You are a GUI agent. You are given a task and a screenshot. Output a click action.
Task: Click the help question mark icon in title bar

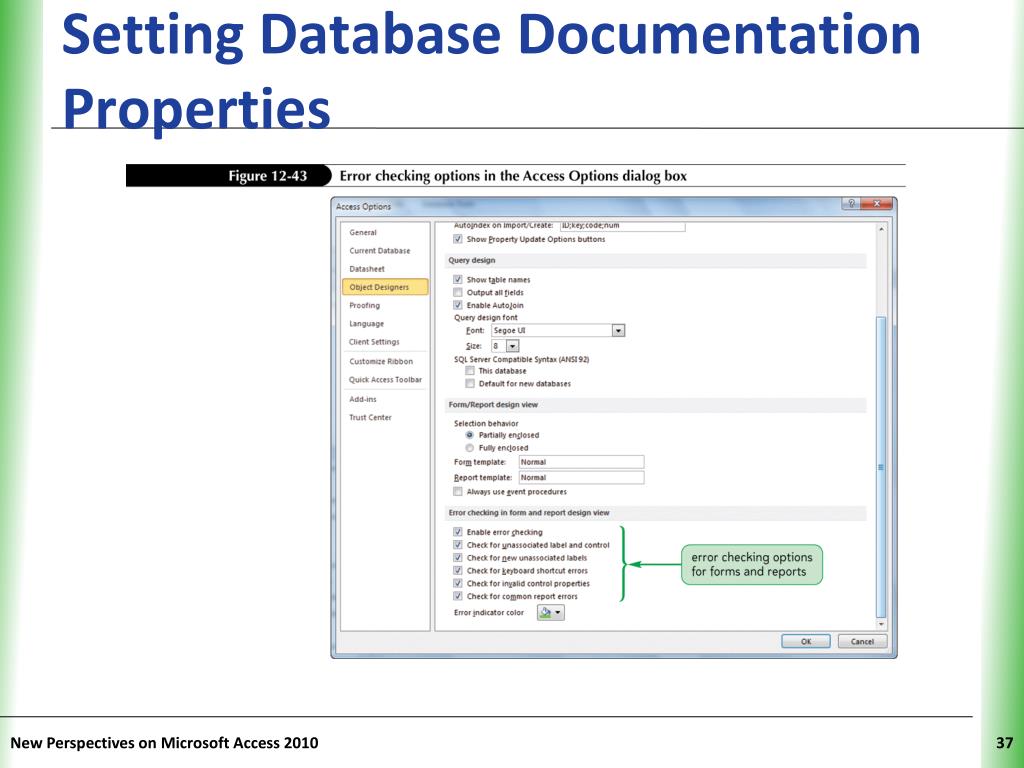[x=851, y=204]
